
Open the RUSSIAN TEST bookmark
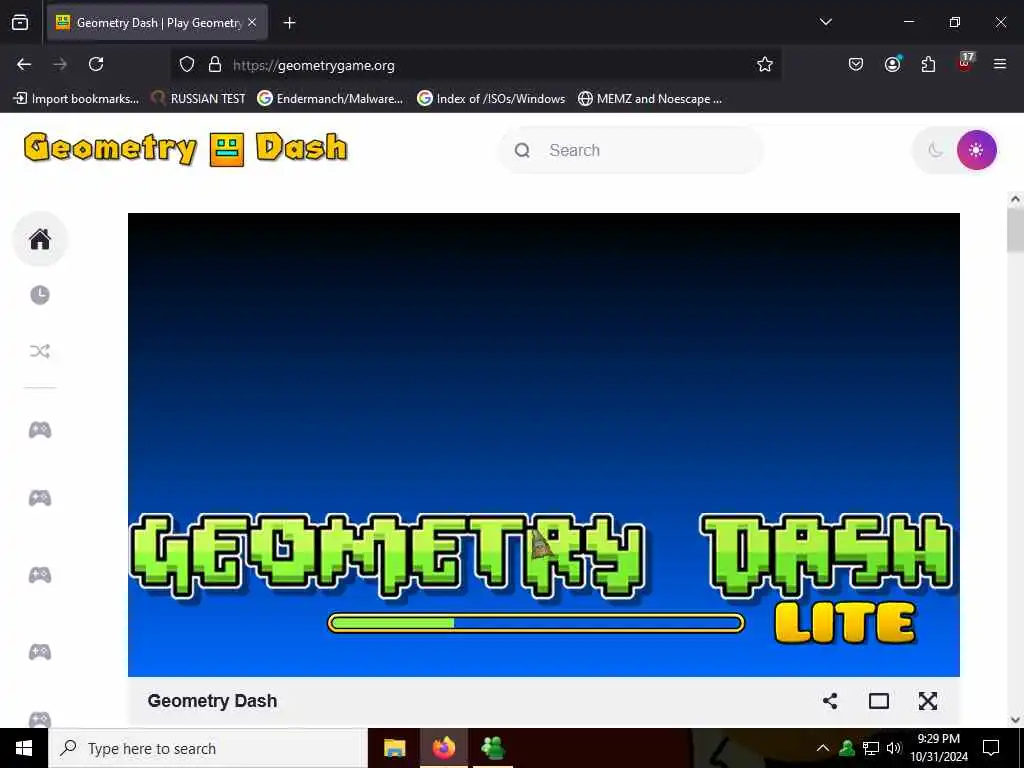coord(198,99)
